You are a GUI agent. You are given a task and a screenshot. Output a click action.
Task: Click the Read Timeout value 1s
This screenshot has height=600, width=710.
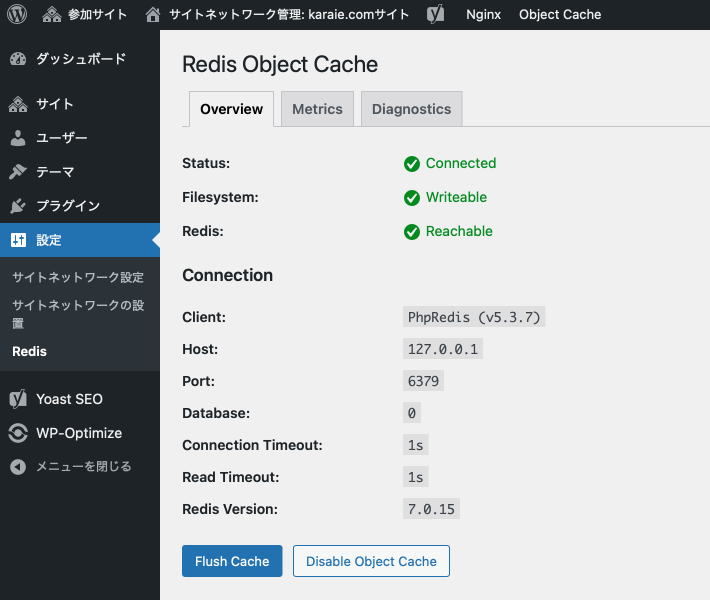pyautogui.click(x=416, y=477)
